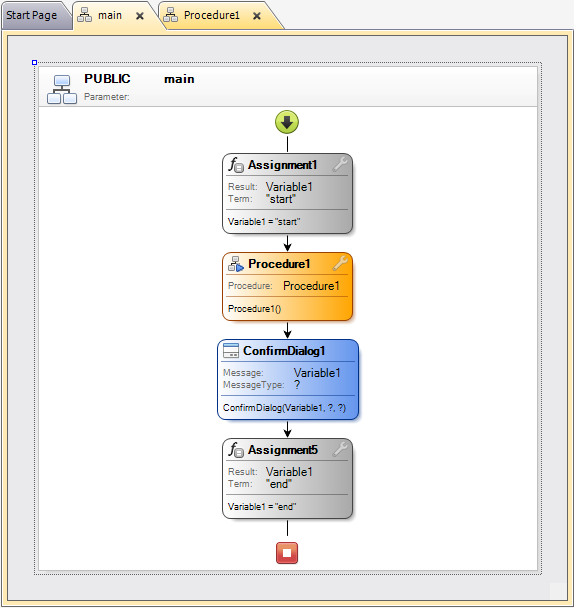Switch to the Procedure1 tab

(212, 16)
